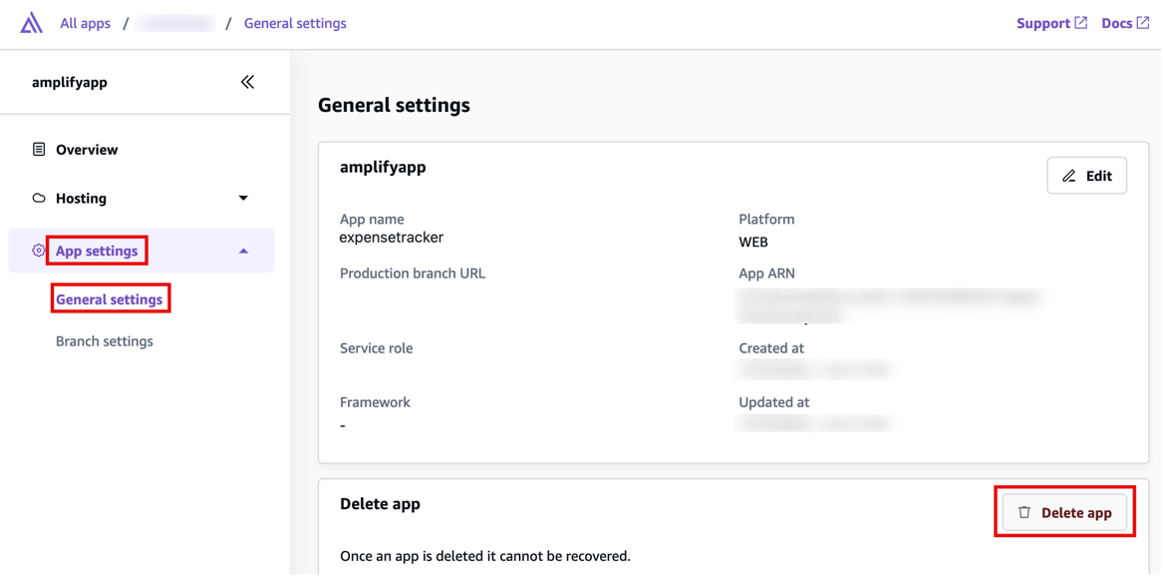Click the Delete app button
The width and height of the screenshot is (1164, 577).
[1065, 512]
